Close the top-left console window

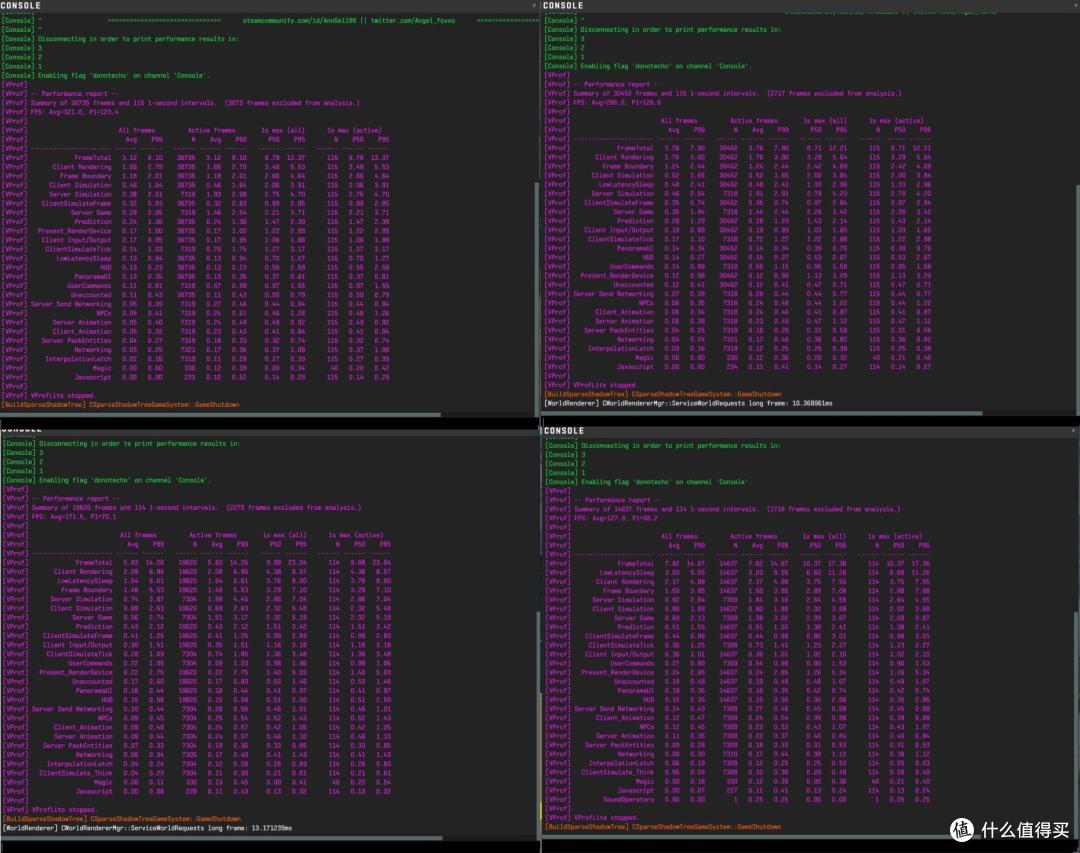(x=534, y=6)
